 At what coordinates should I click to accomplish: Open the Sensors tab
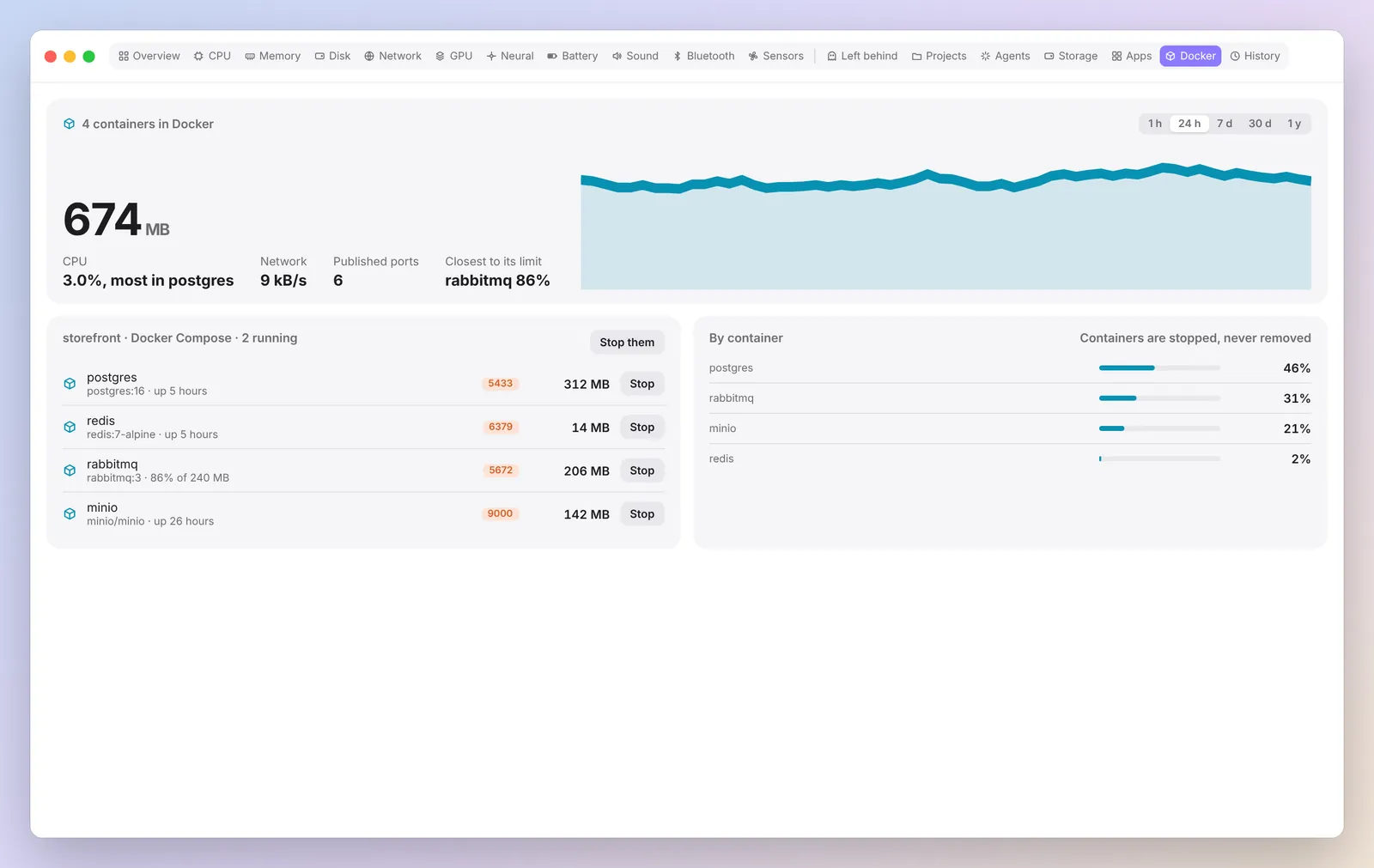[776, 56]
